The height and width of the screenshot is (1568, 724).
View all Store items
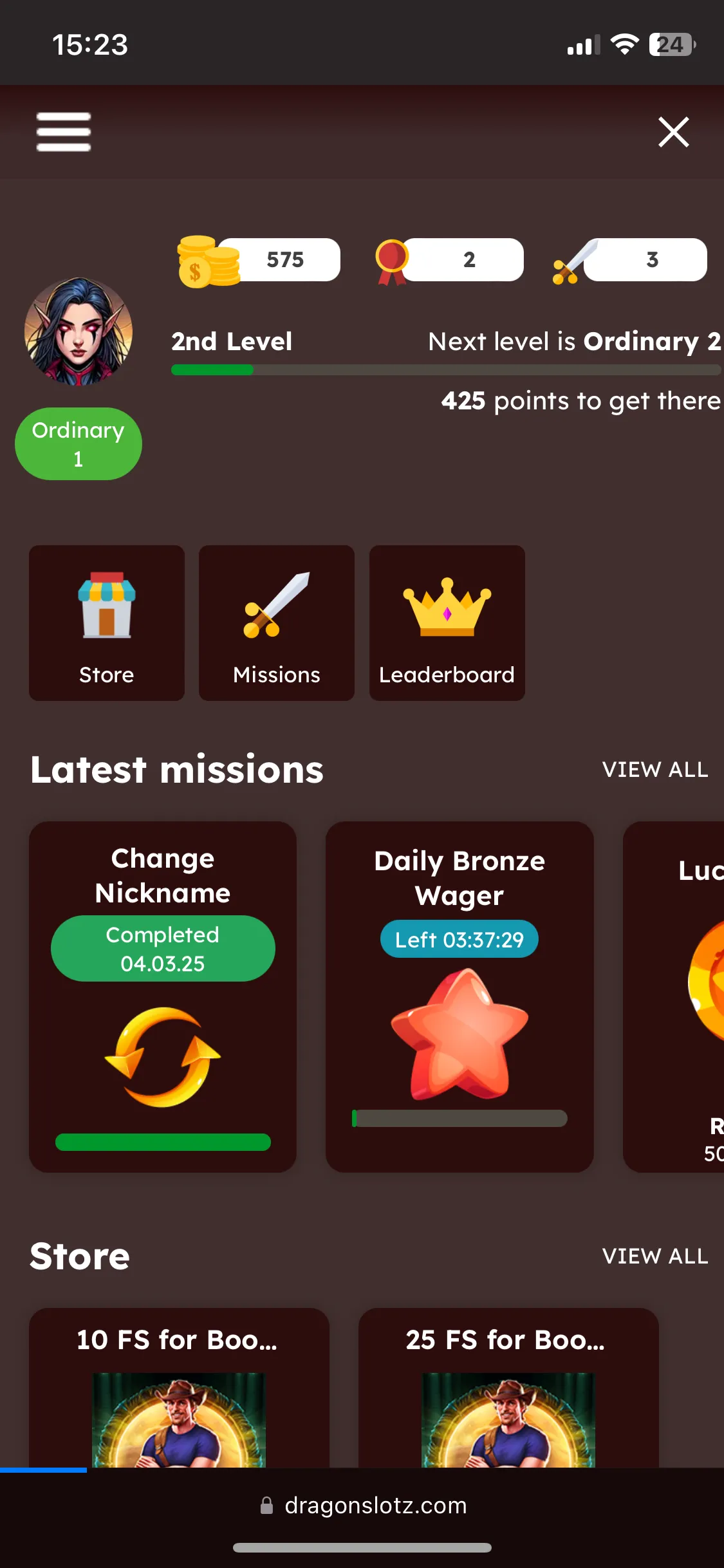coord(655,1256)
